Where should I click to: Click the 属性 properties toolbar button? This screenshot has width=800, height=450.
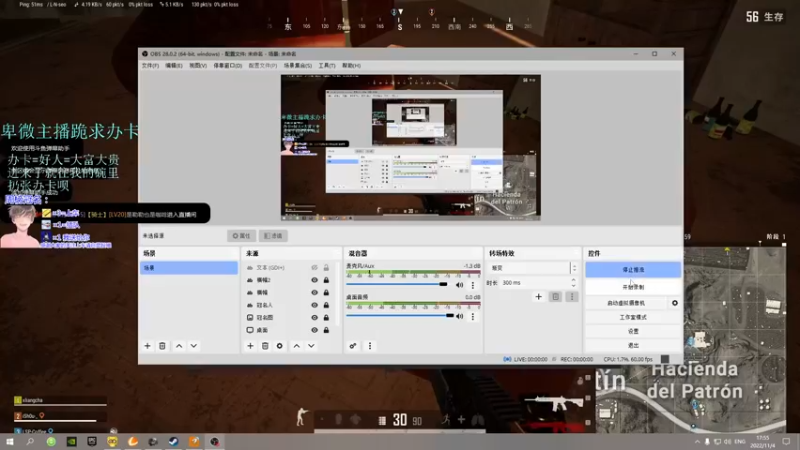tap(241, 236)
